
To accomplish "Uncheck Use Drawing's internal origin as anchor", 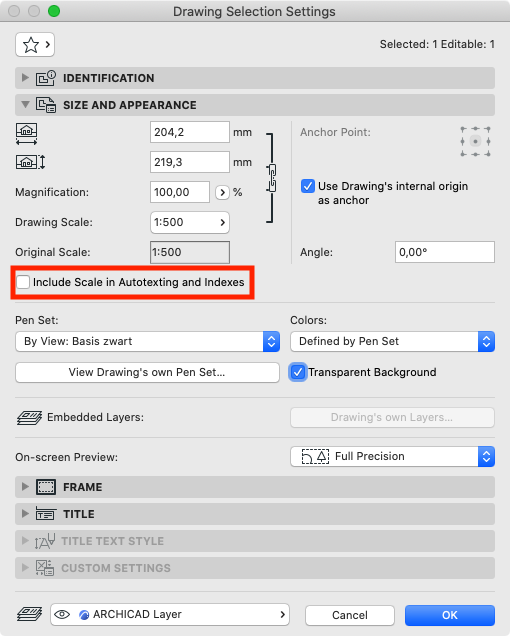I will [x=308, y=186].
